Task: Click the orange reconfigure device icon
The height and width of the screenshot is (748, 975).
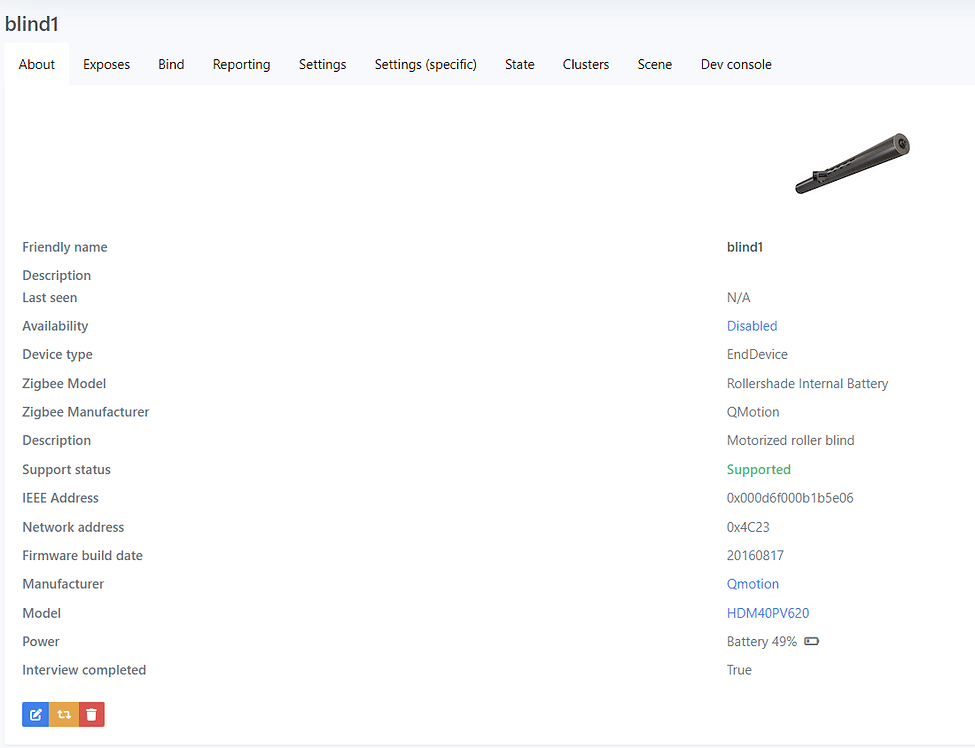Action: 64,714
